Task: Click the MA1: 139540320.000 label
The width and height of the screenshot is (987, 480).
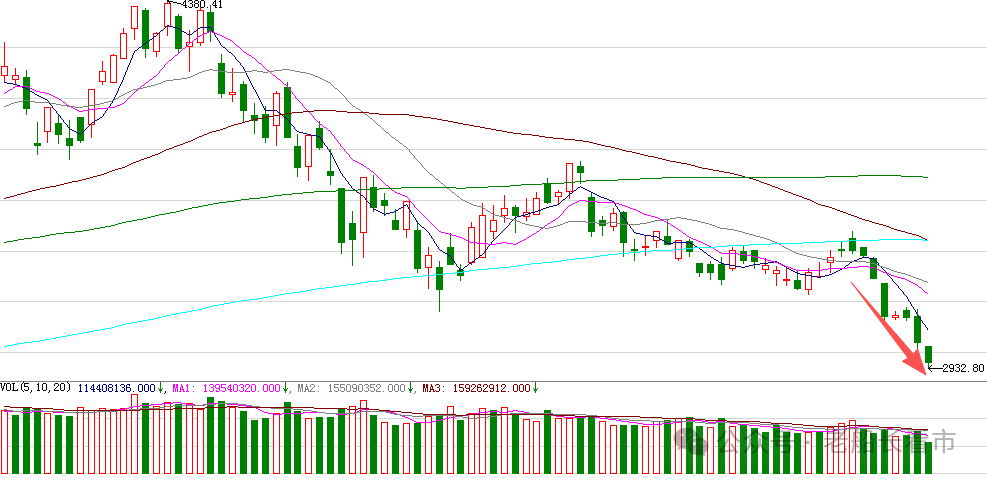Action: (x=225, y=388)
